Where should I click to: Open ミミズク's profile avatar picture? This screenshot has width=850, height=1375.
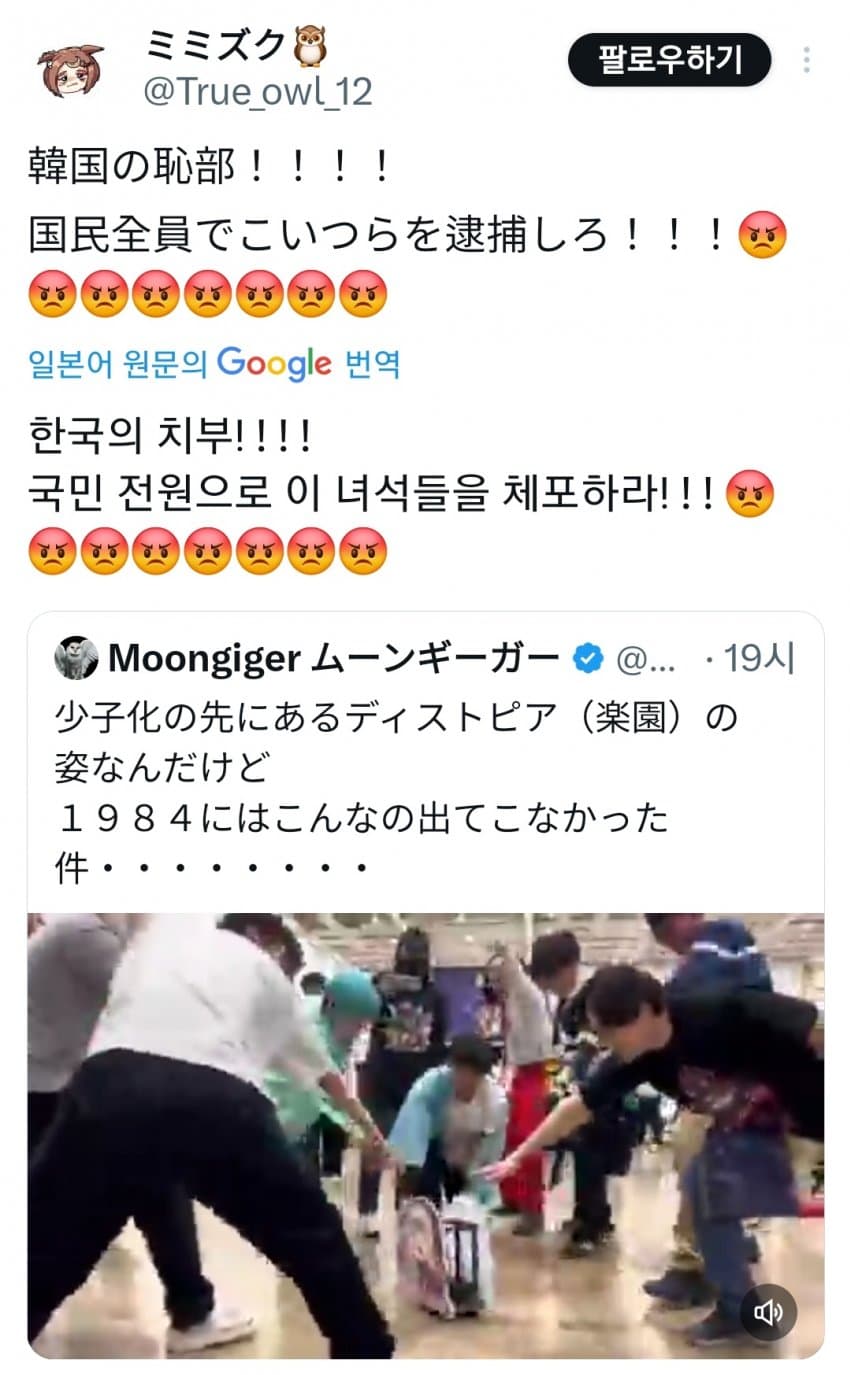pyautogui.click(x=70, y=69)
